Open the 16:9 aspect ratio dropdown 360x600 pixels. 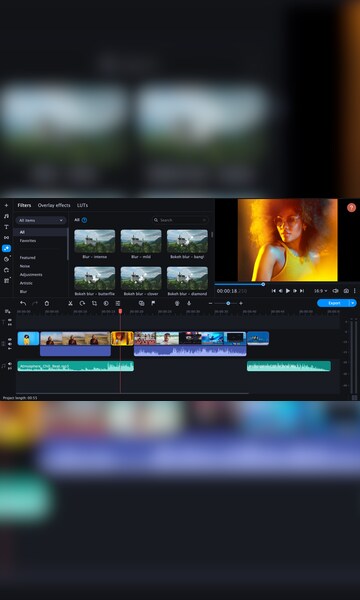(321, 291)
